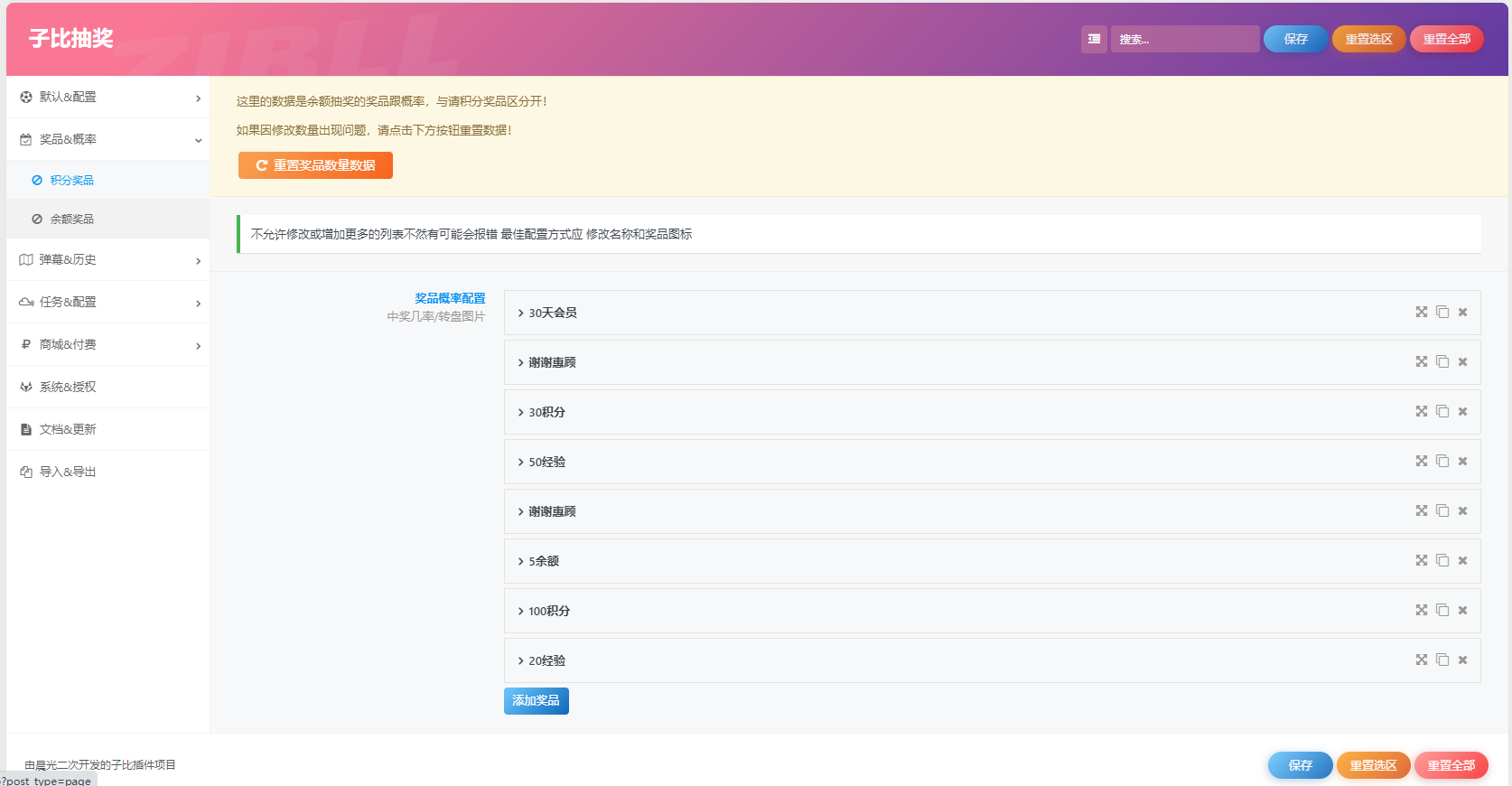Click the move icon on 5余额 row

(x=1422, y=561)
